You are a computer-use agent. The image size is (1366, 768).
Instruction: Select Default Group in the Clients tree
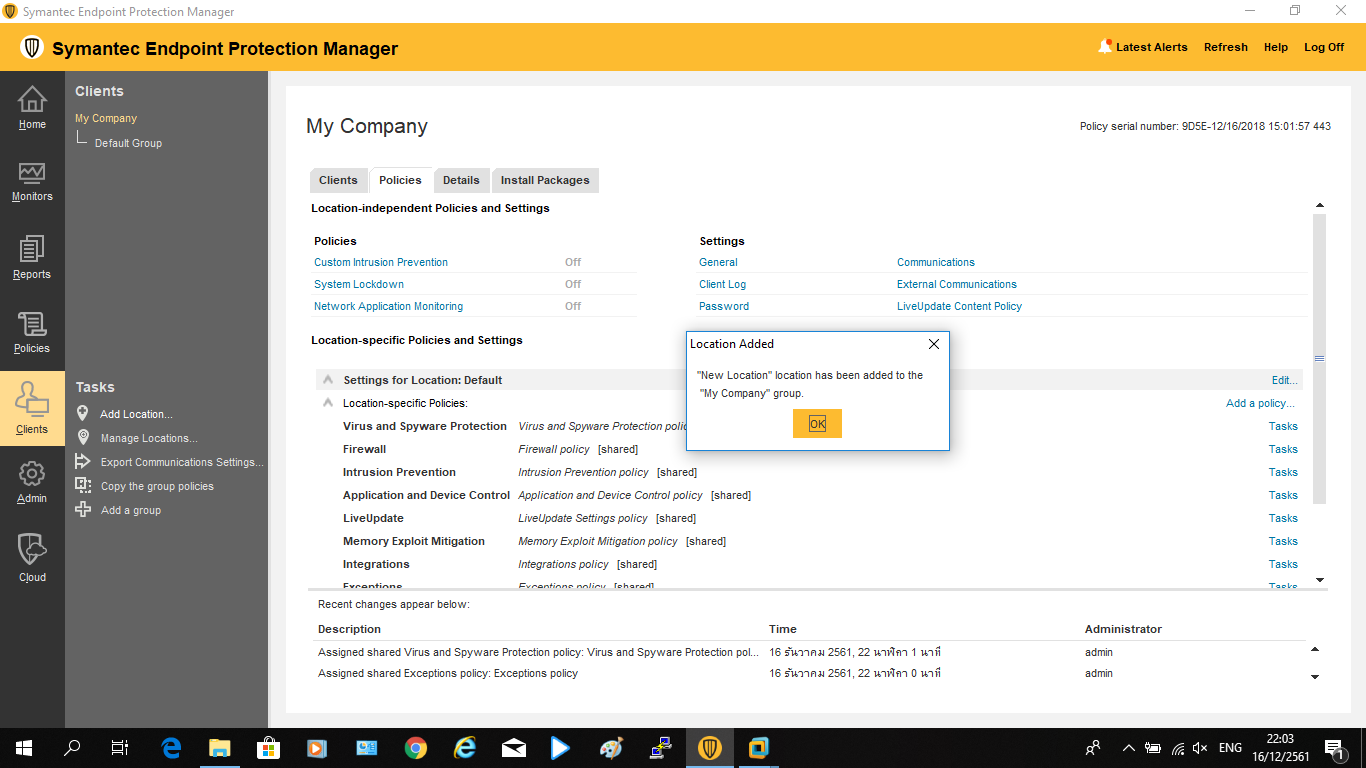pos(128,143)
